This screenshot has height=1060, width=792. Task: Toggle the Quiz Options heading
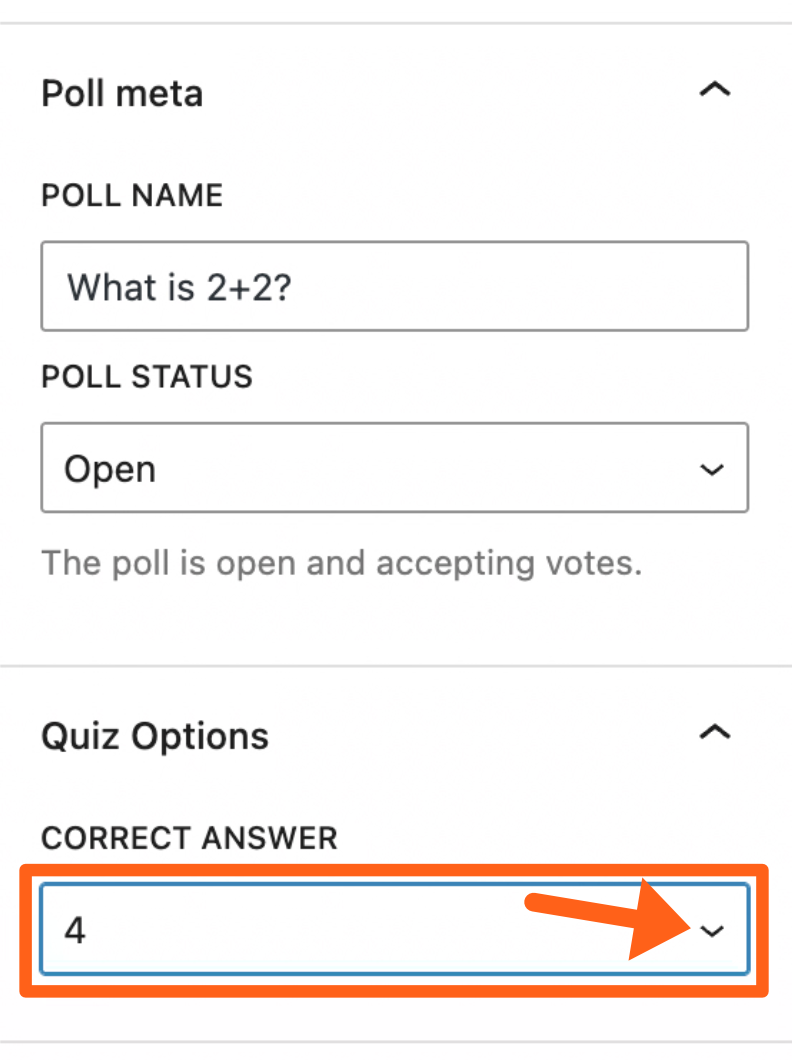click(x=155, y=737)
